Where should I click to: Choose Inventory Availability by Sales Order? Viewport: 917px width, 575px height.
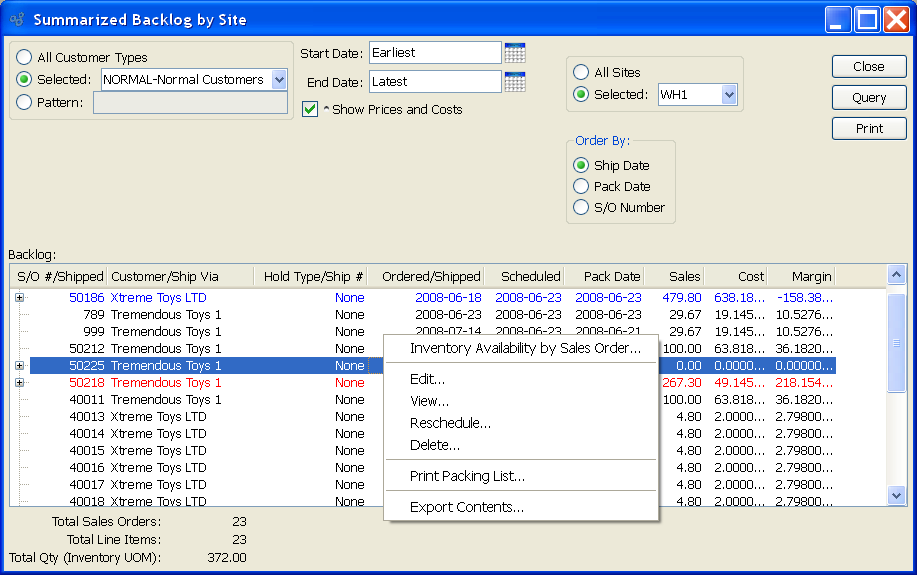point(525,348)
